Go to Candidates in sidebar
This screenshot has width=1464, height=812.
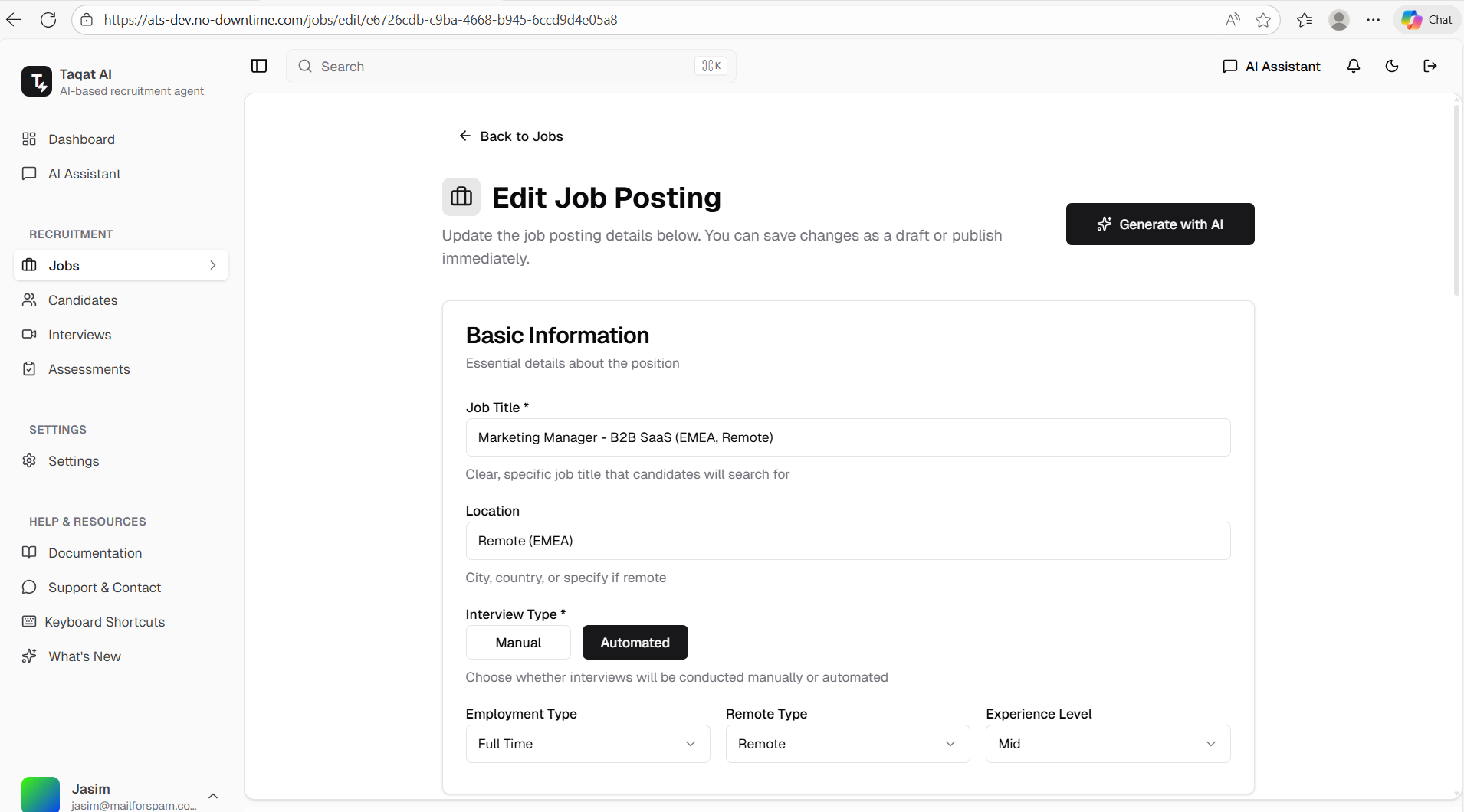click(83, 300)
